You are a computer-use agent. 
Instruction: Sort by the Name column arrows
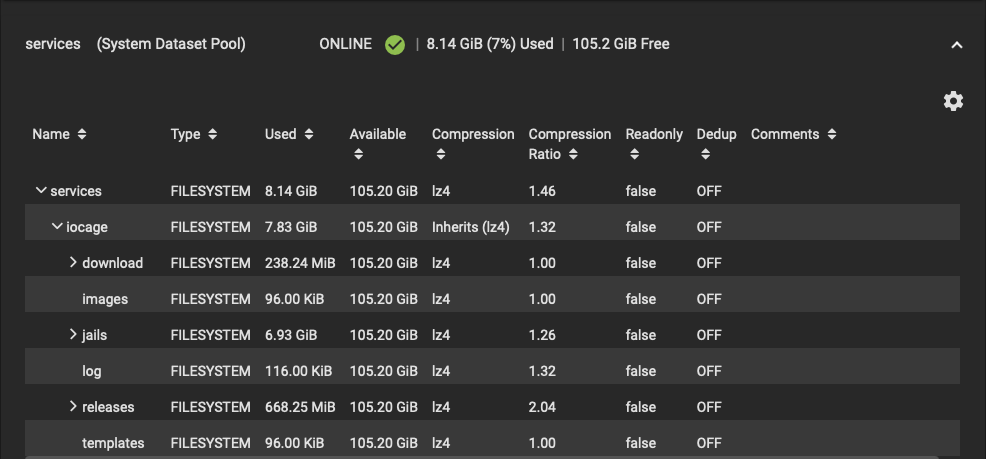pos(82,134)
